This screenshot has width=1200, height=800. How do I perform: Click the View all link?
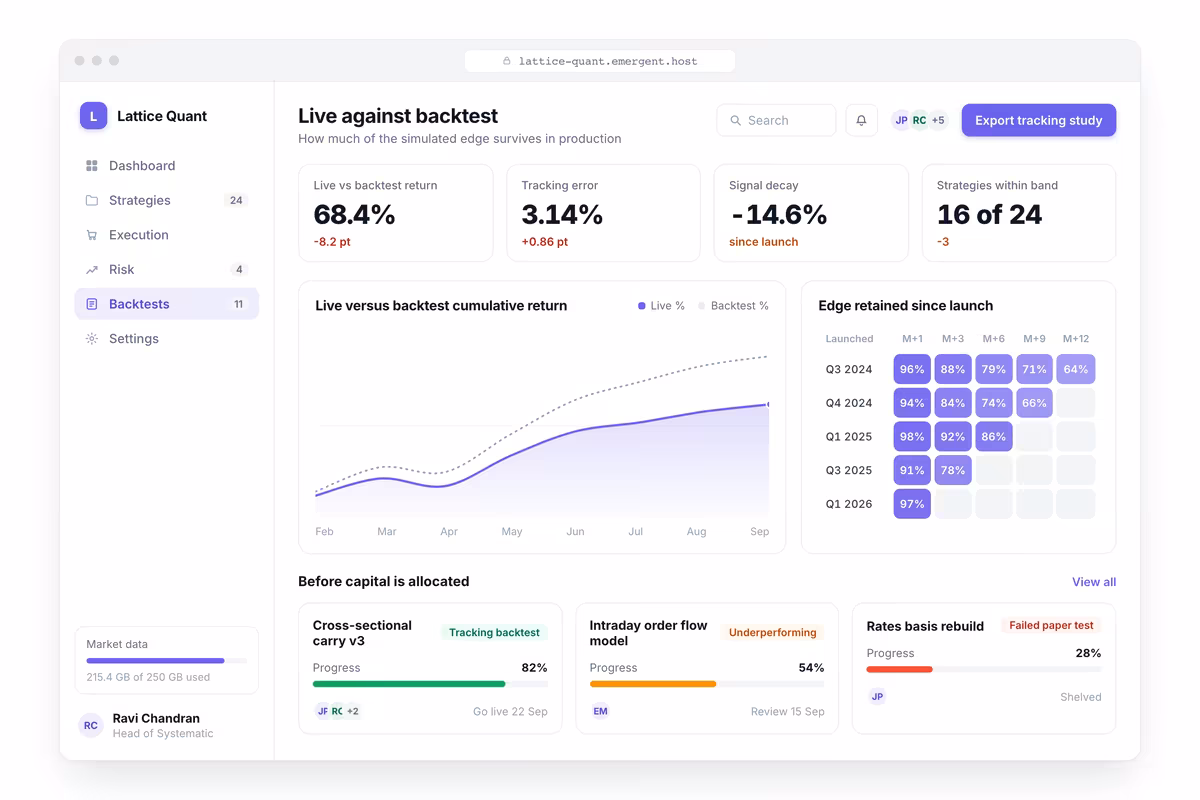(1094, 582)
